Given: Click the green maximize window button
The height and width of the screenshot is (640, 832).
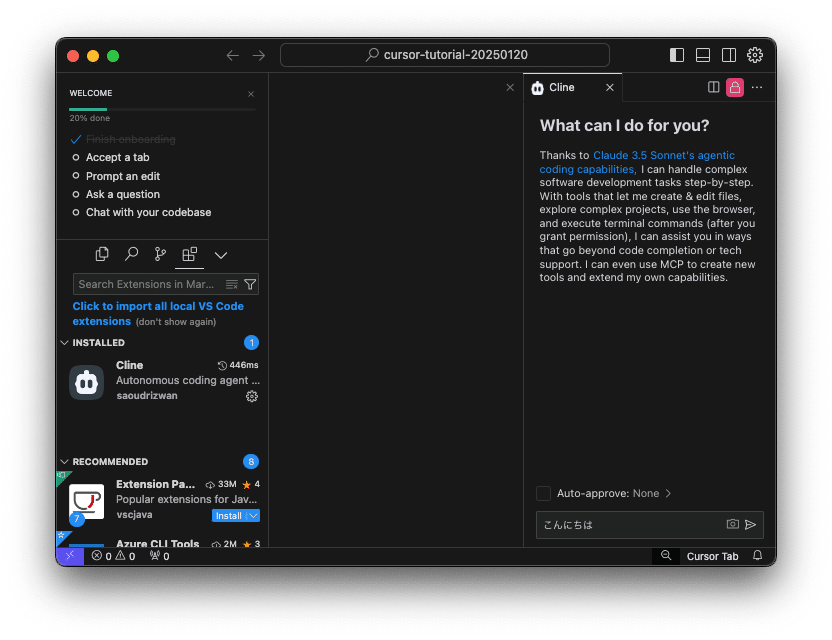Looking at the screenshot, I should point(113,56).
